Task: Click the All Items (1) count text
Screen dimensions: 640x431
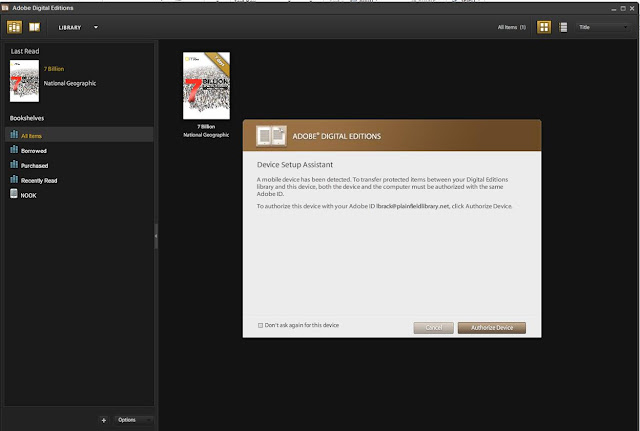Action: [512, 27]
